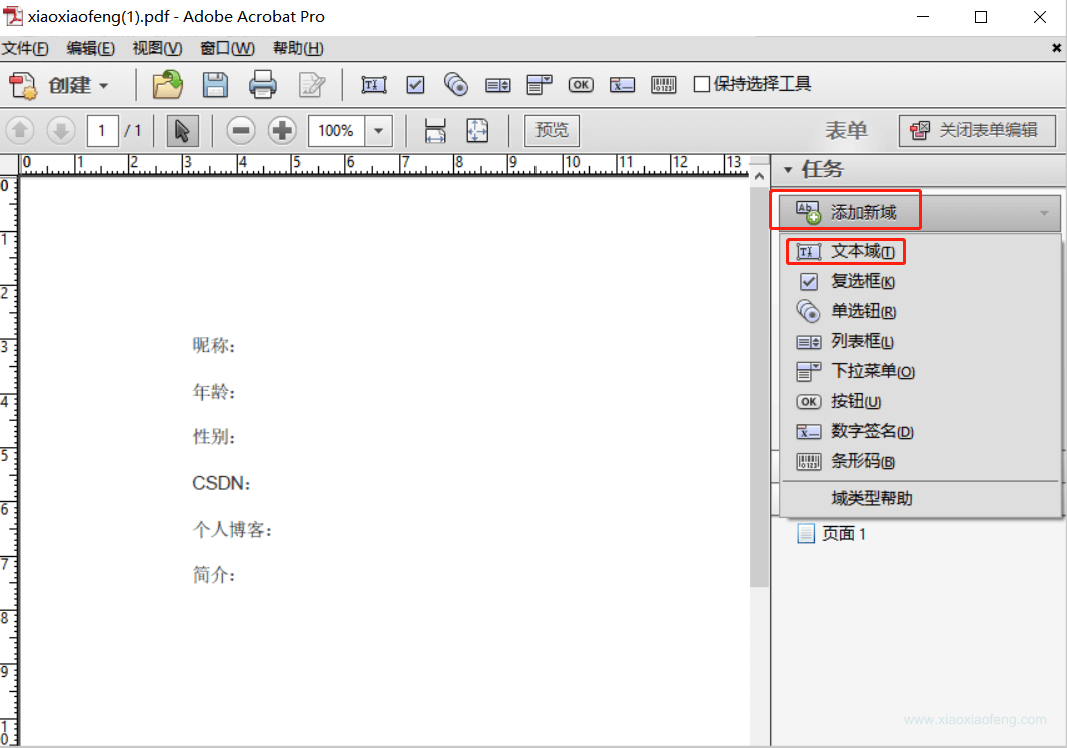
Task: Collapse the 任务 tasks panel
Action: [788, 169]
